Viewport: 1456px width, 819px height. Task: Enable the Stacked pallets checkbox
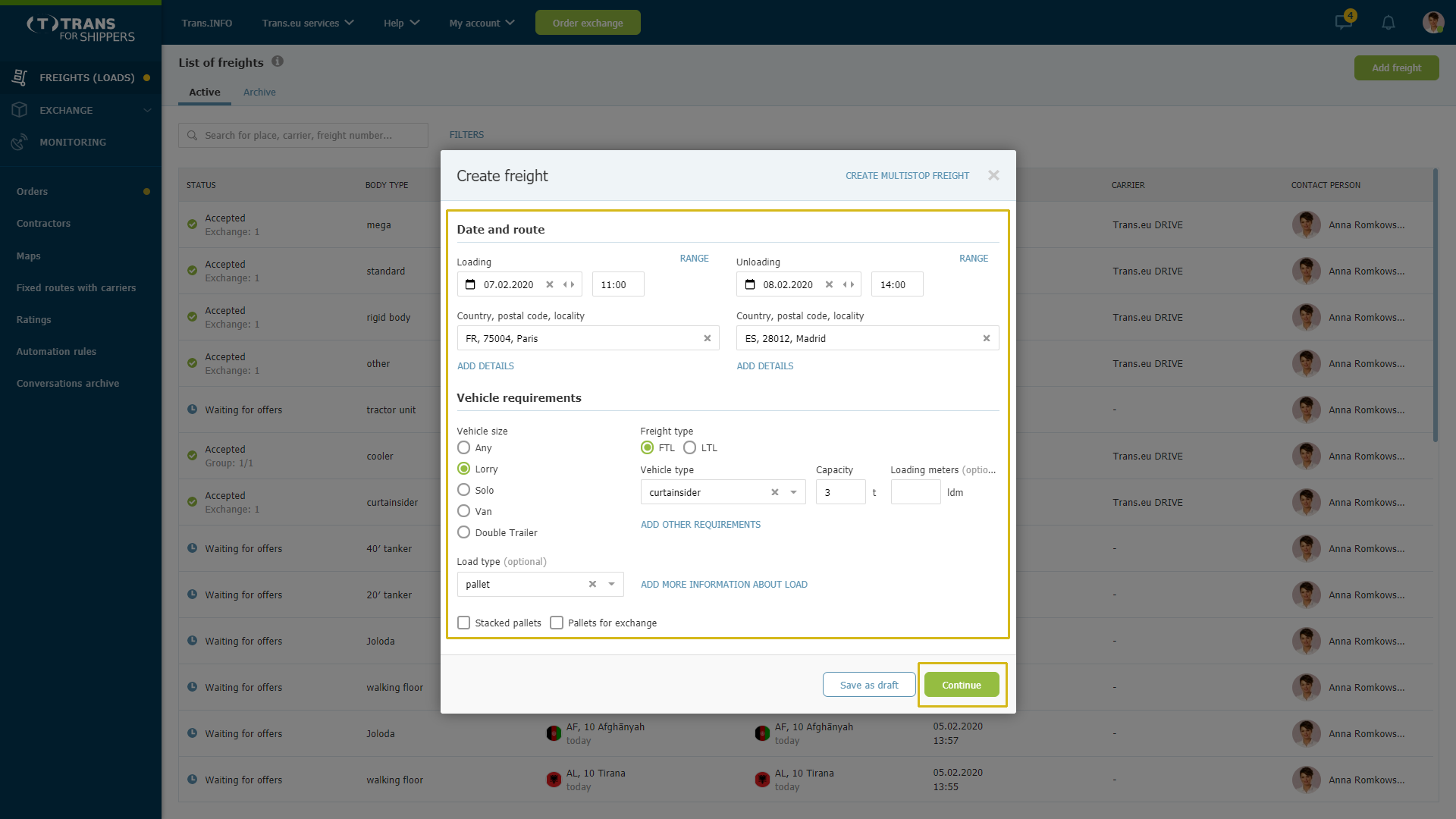click(463, 623)
